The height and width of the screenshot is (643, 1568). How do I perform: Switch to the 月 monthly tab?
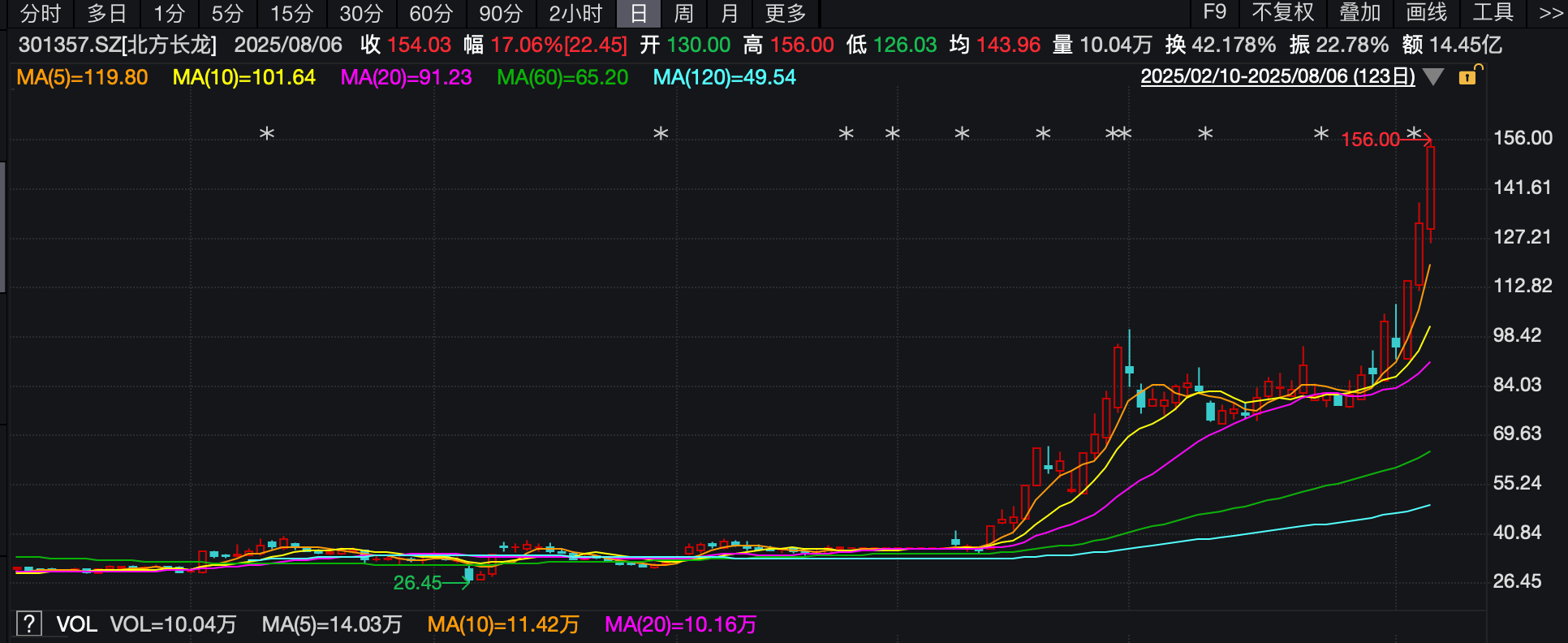pos(730,13)
